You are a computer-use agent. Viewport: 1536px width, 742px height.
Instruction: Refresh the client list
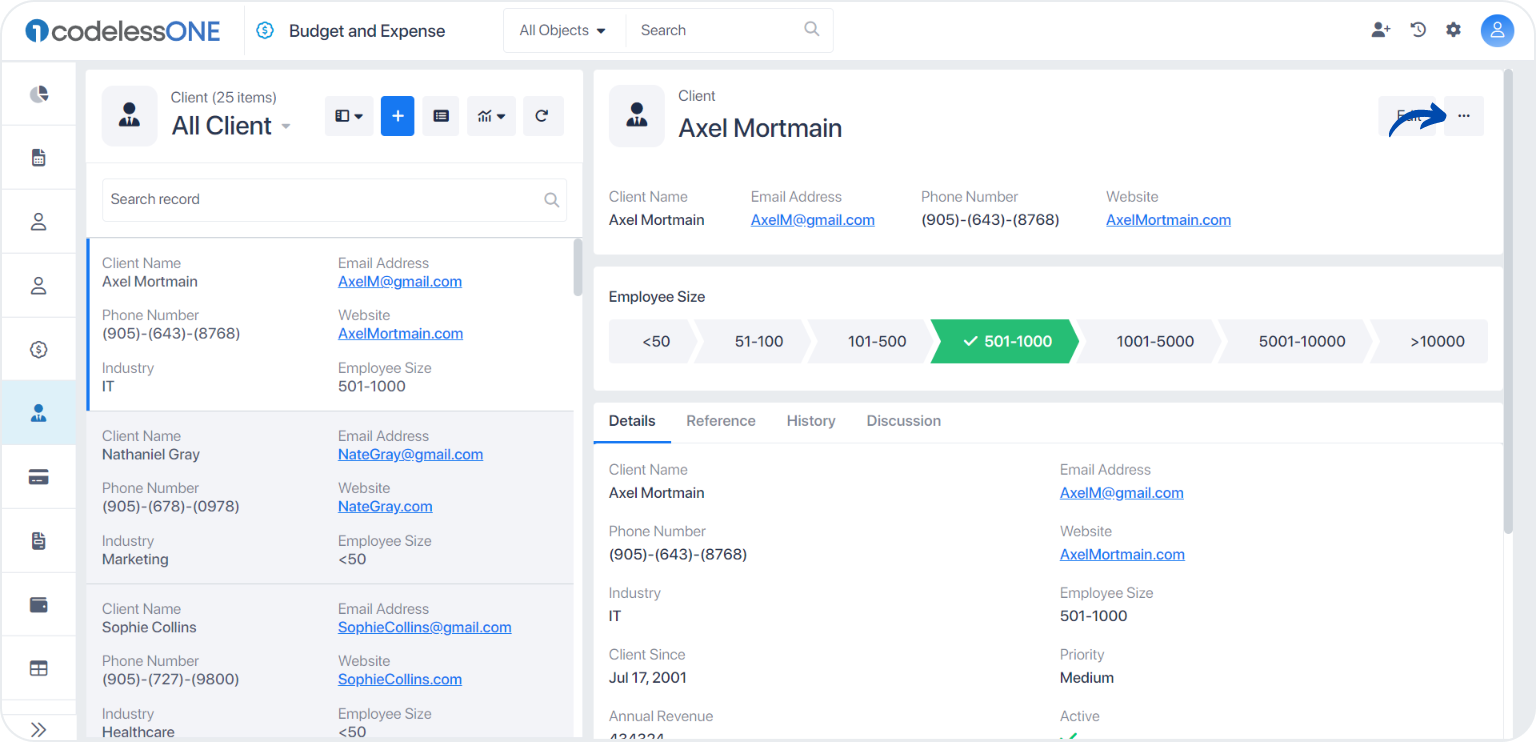pyautogui.click(x=541, y=116)
